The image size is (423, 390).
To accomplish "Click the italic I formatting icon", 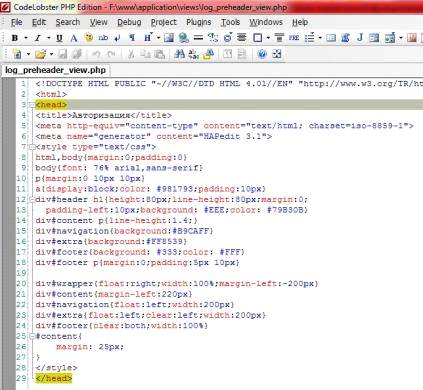I will 38,38.
